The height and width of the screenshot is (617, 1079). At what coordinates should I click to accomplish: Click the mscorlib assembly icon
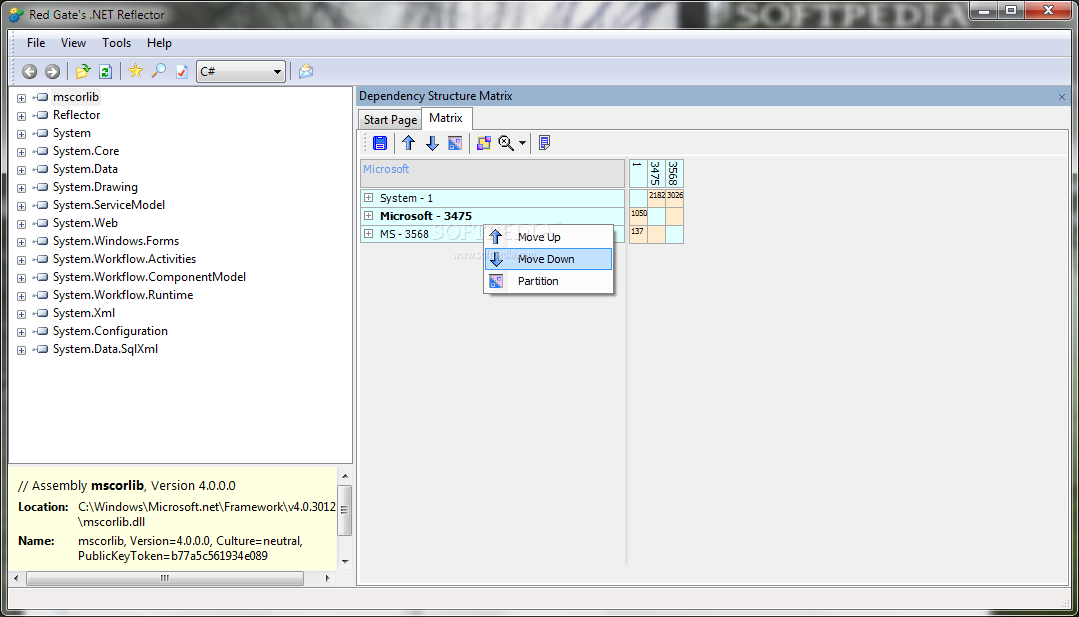[41, 97]
